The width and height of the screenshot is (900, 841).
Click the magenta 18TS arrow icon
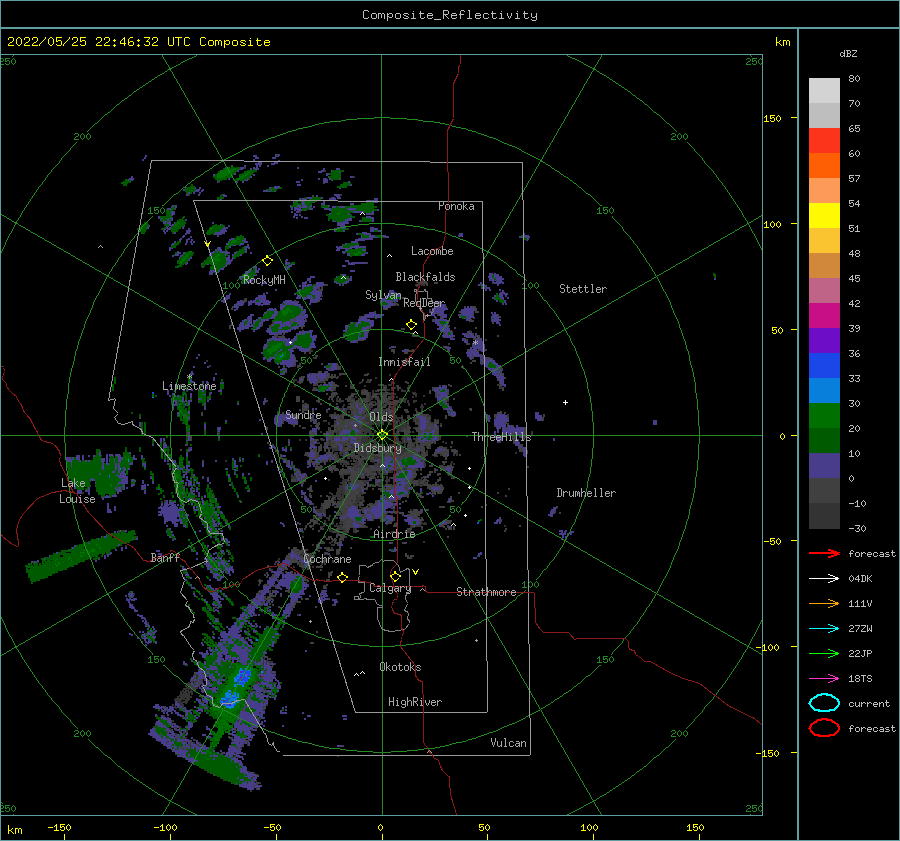click(x=824, y=679)
